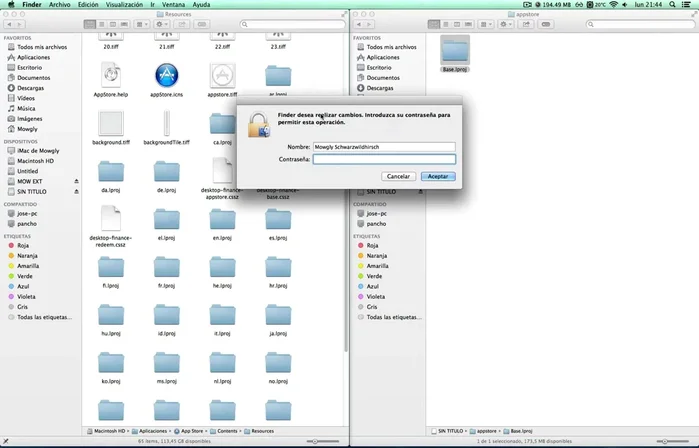Select the Base.lproj folder in appstore window
This screenshot has height=448, width=699.
pos(455,51)
